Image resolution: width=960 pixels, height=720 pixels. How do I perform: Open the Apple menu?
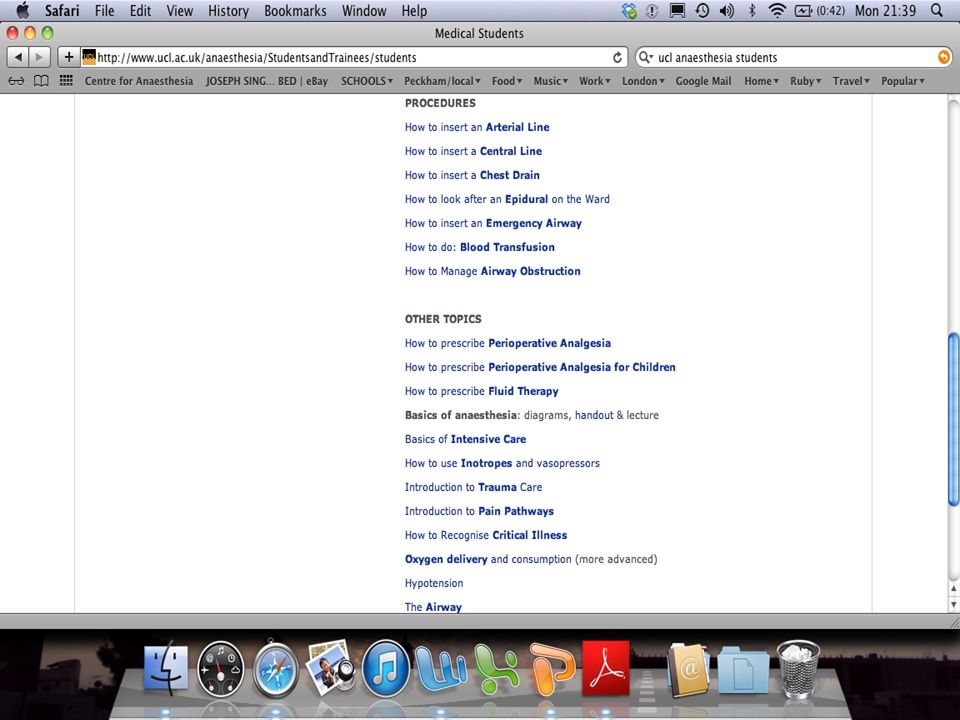point(22,10)
